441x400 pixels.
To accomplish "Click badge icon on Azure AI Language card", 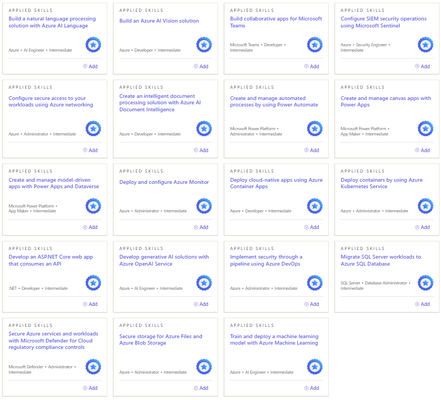I will (93, 45).
